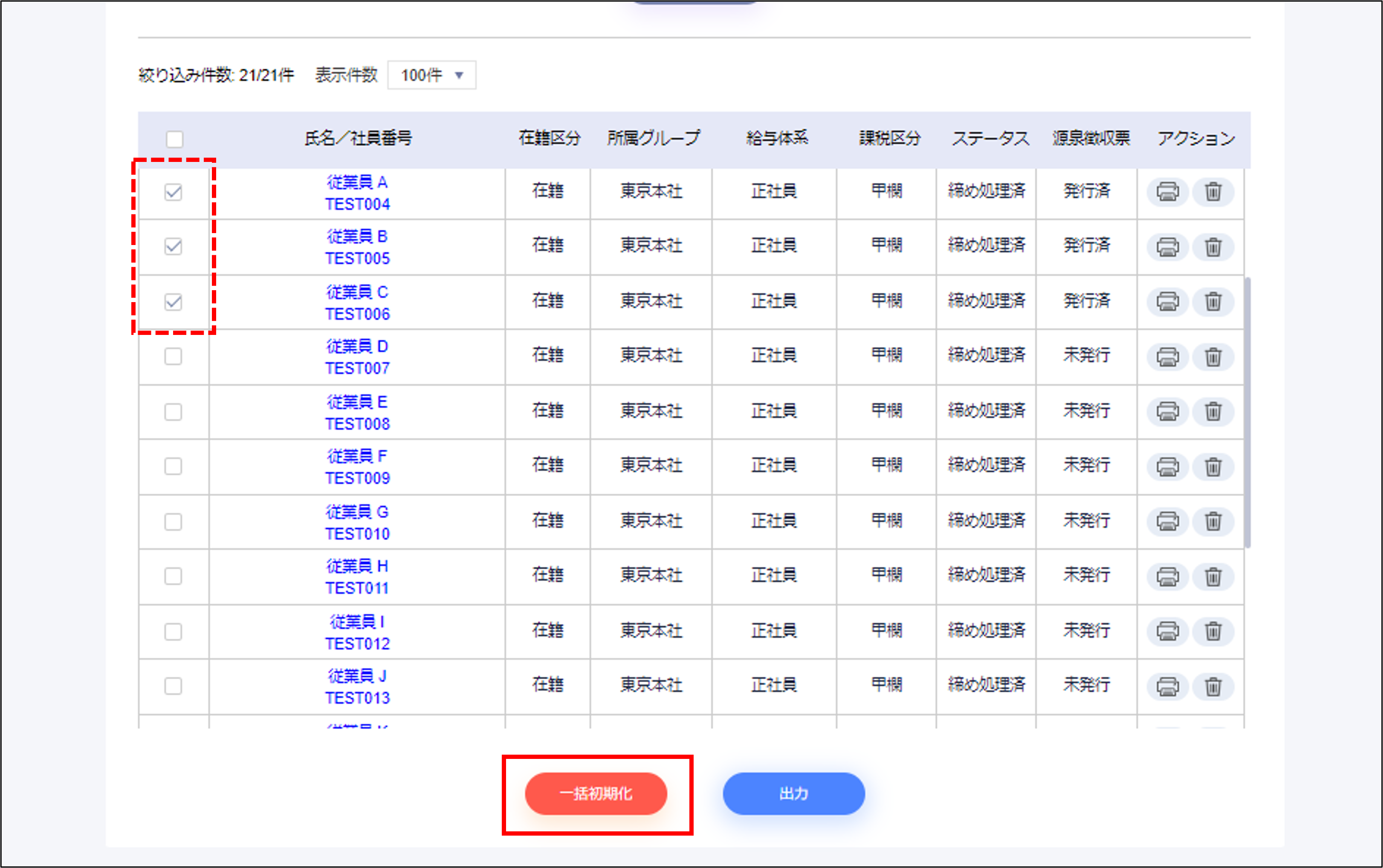
Task: Click the blue 出力 button
Action: click(x=794, y=794)
